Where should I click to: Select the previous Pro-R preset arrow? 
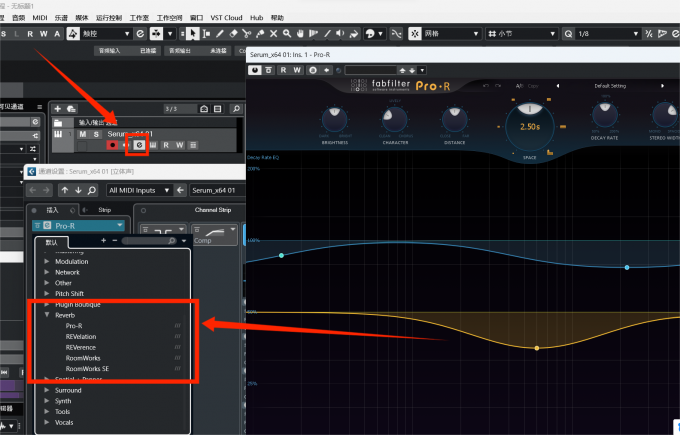(558, 86)
